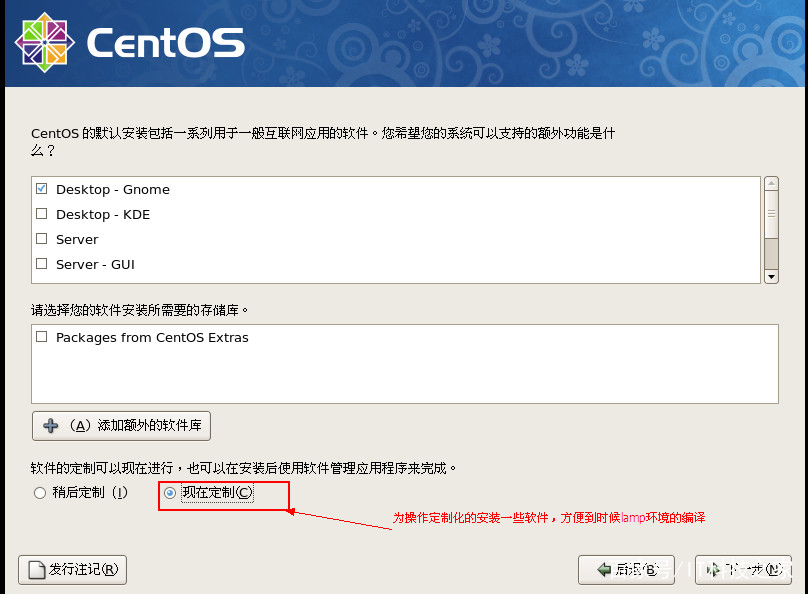Click the scroll down arrow of the software list
The width and height of the screenshot is (808, 594).
click(x=771, y=277)
